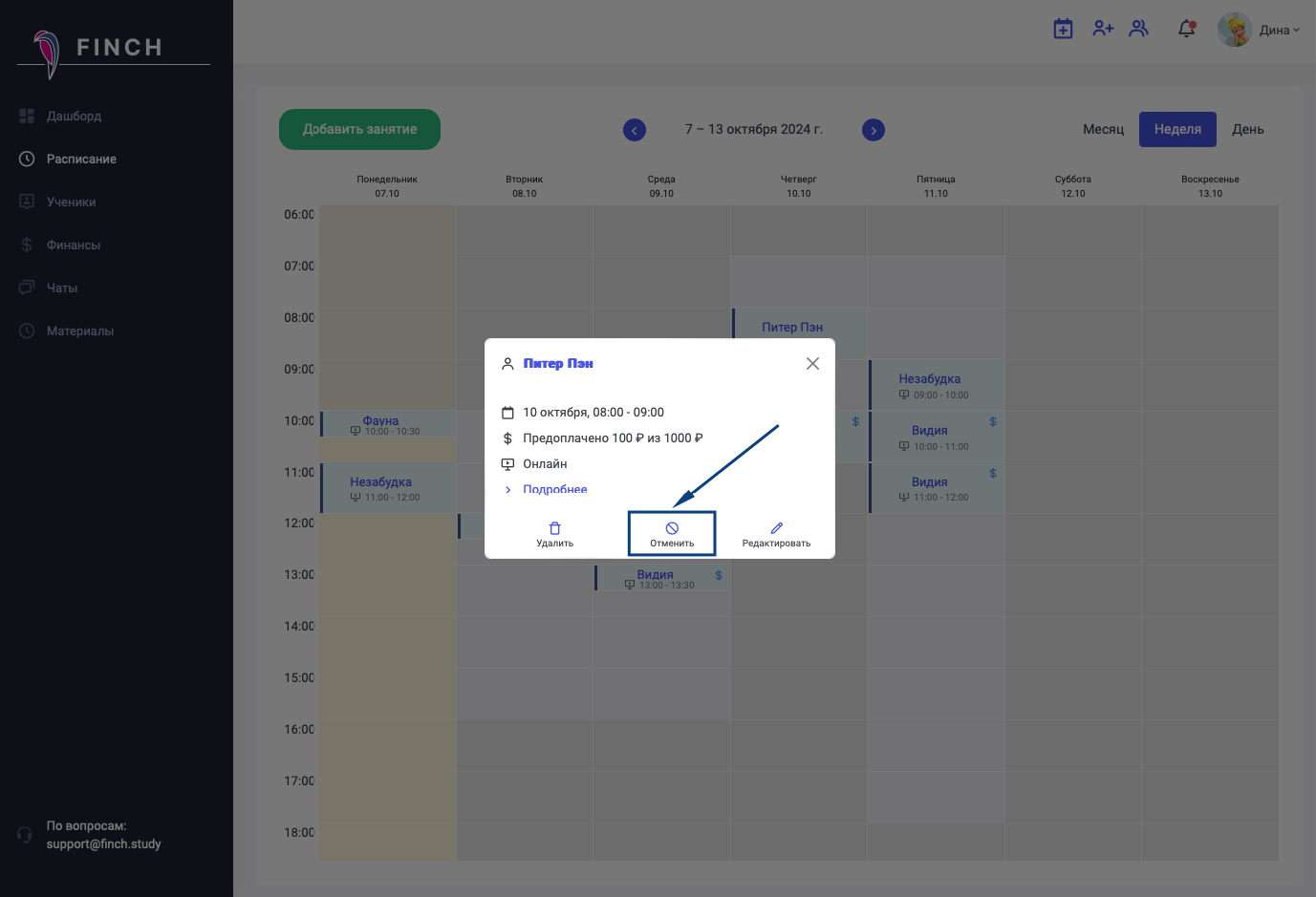Expand the Подробнее details section
Viewport: 1316px width, 897px height.
coord(554,489)
